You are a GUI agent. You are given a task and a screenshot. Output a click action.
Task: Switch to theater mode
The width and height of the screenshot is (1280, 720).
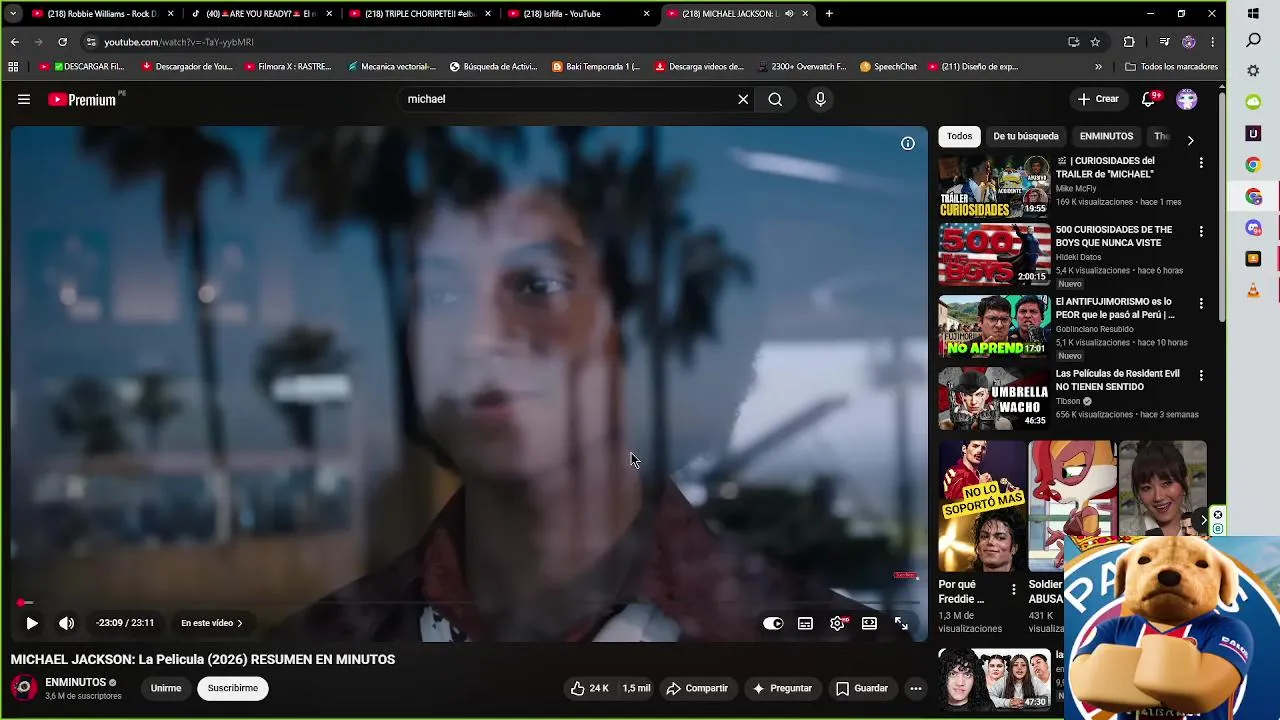coord(869,623)
